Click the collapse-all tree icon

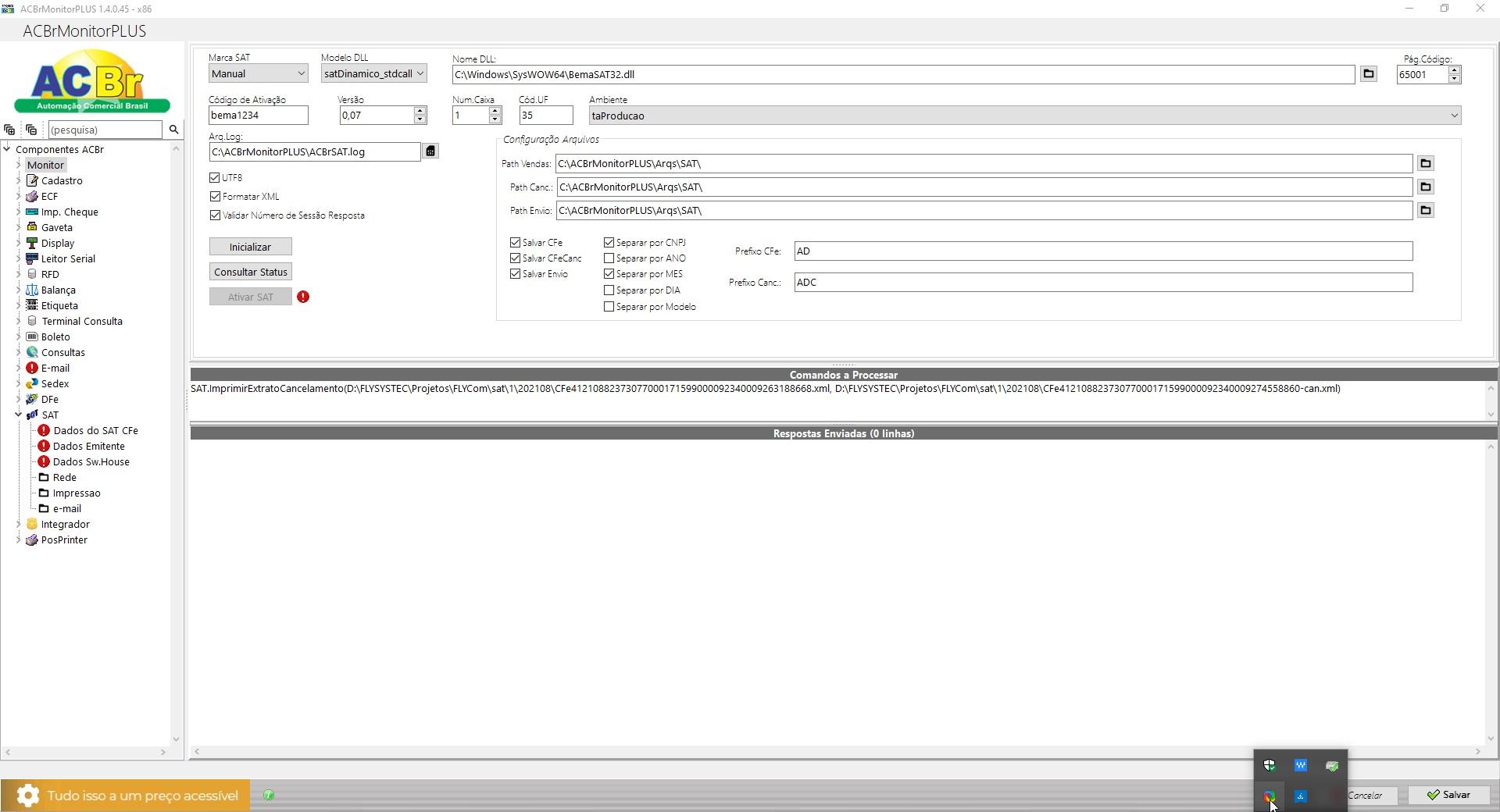(x=31, y=130)
